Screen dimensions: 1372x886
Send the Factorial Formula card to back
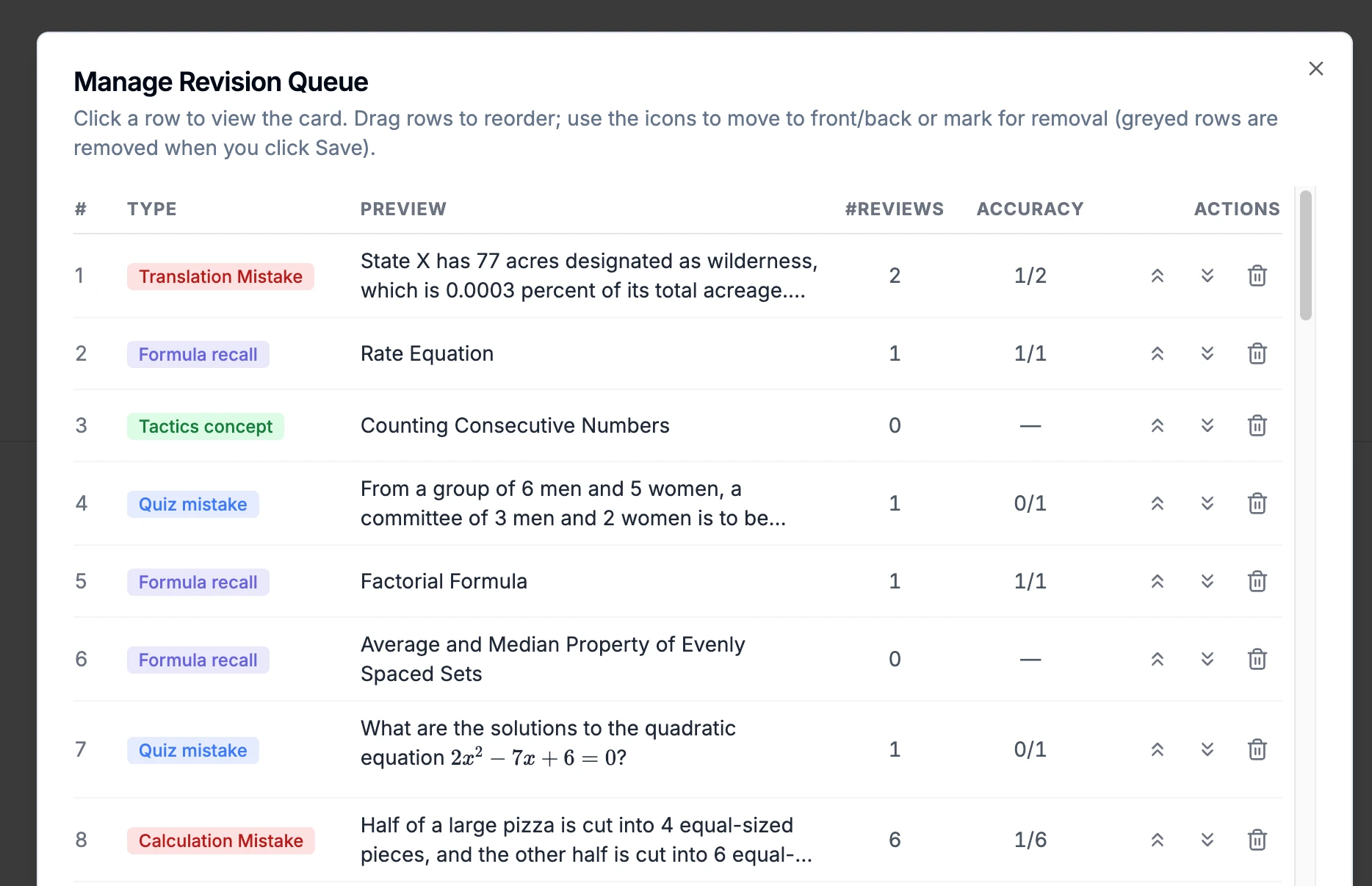click(x=1207, y=581)
